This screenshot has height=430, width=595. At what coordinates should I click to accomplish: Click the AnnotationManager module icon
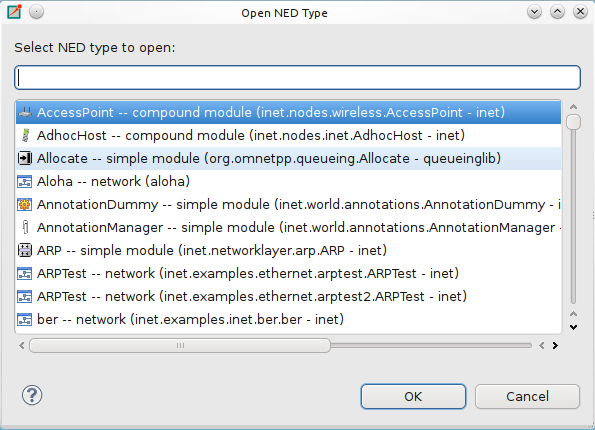coord(25,227)
